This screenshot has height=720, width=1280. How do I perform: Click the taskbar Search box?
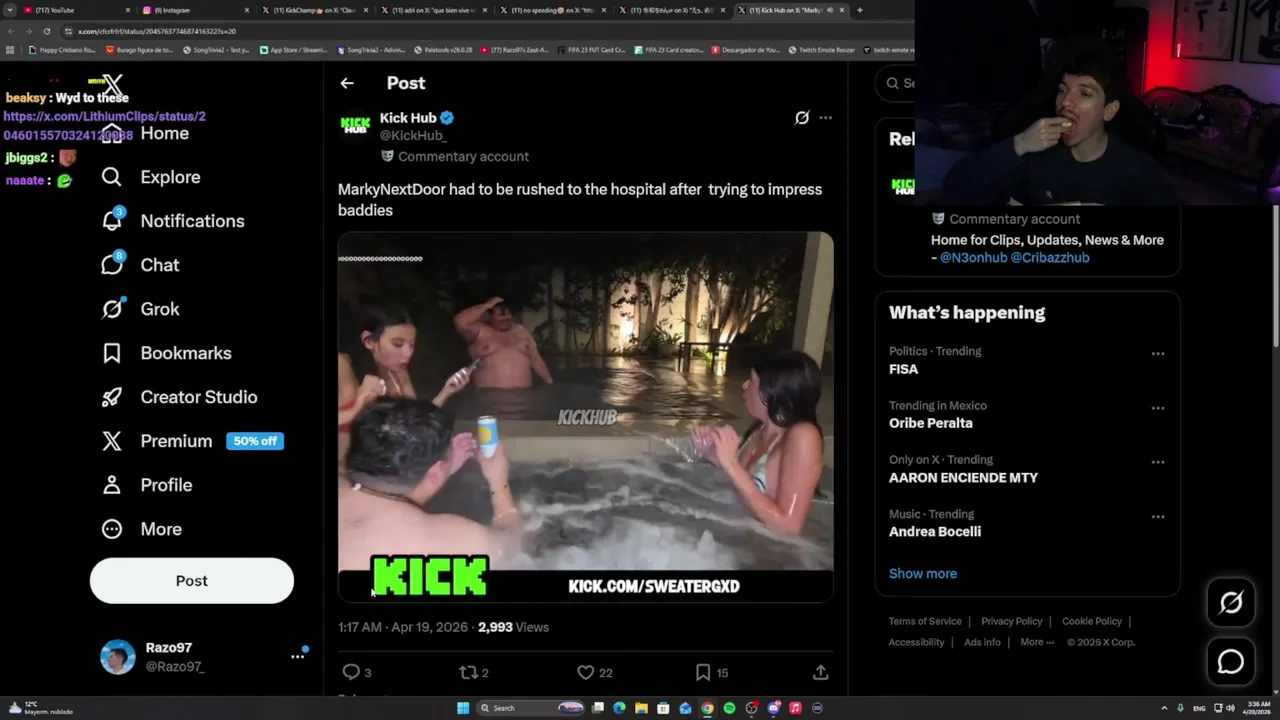coord(530,708)
